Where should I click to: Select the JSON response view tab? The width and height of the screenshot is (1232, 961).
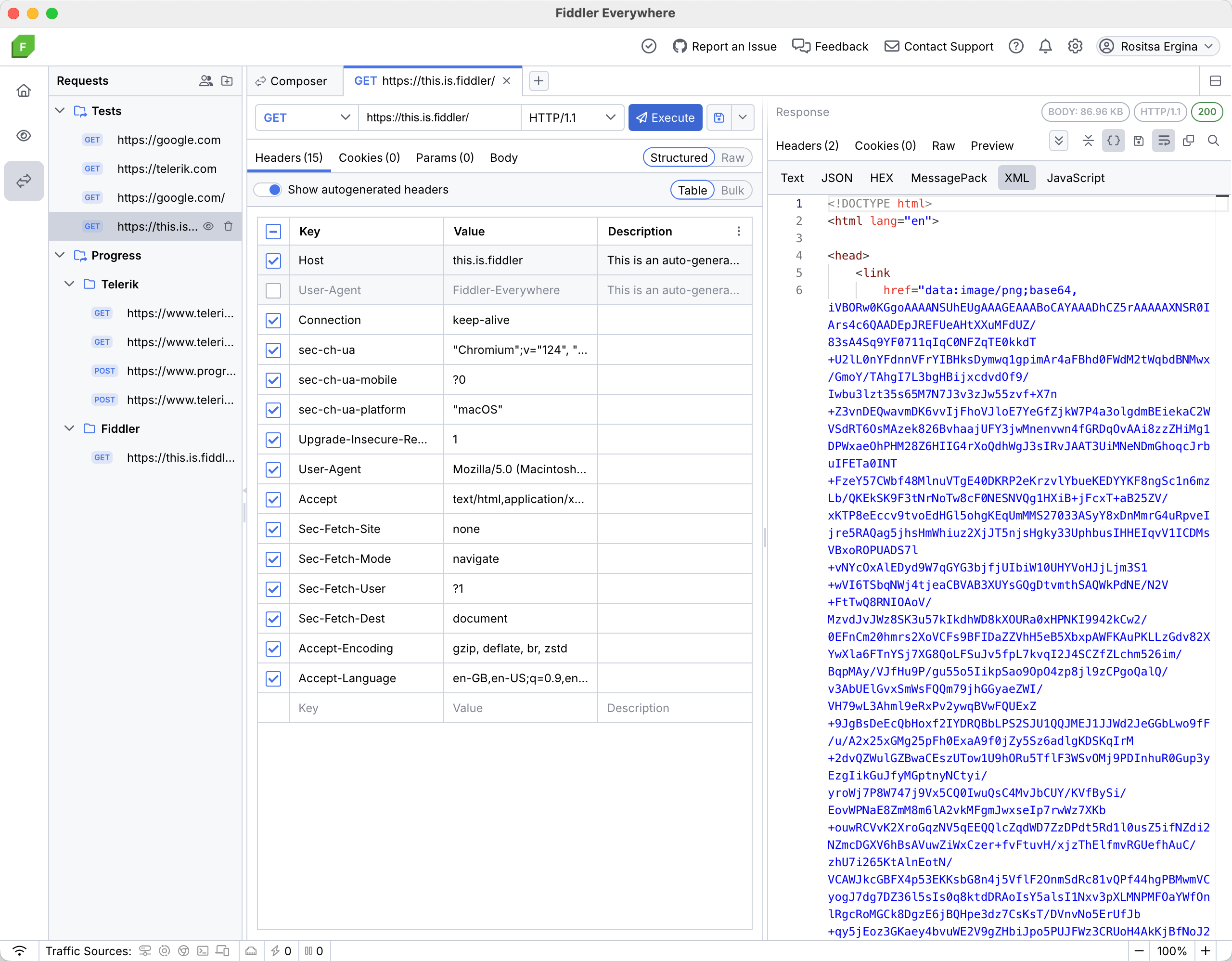click(x=836, y=178)
